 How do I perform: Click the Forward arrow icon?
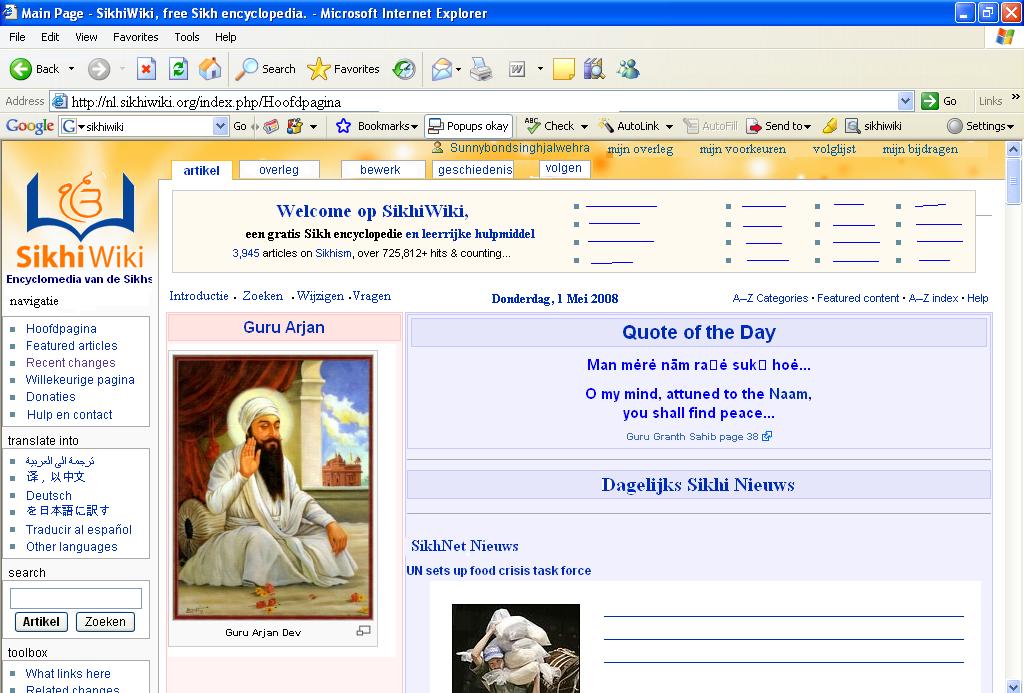[x=99, y=69]
